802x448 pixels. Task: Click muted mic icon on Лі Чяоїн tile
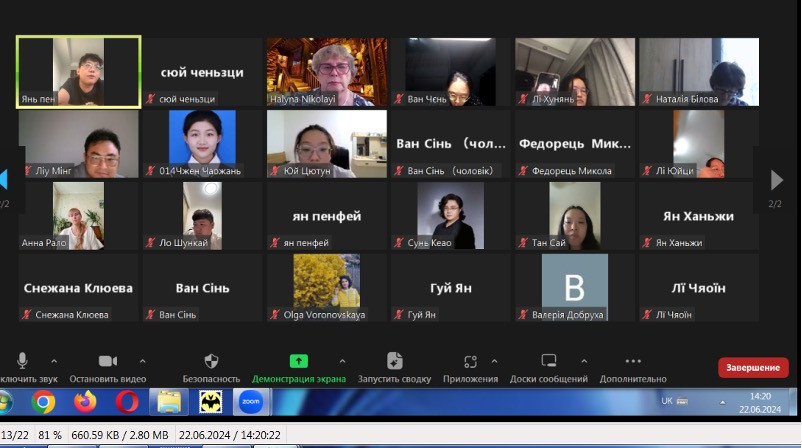[x=647, y=315]
